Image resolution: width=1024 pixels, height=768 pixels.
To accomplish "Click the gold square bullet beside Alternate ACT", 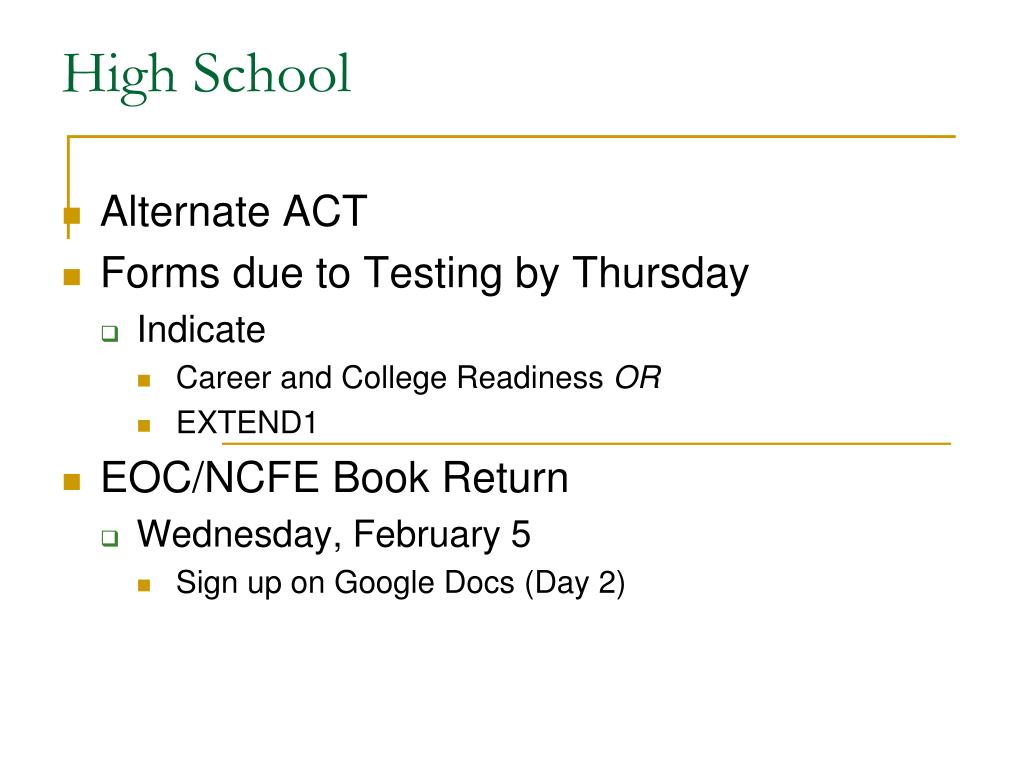I will click(x=72, y=216).
